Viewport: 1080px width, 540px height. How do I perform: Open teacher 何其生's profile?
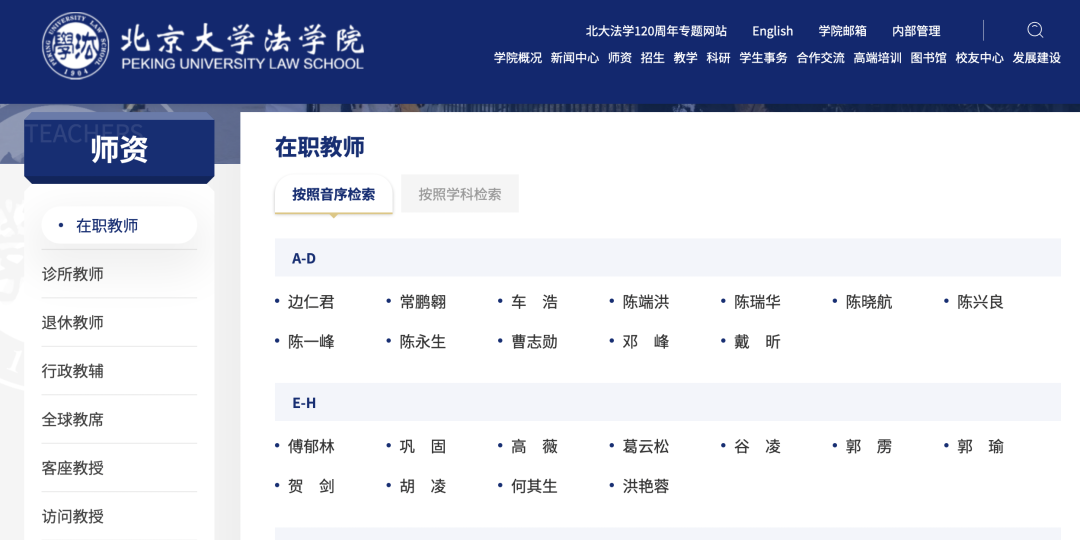534,486
